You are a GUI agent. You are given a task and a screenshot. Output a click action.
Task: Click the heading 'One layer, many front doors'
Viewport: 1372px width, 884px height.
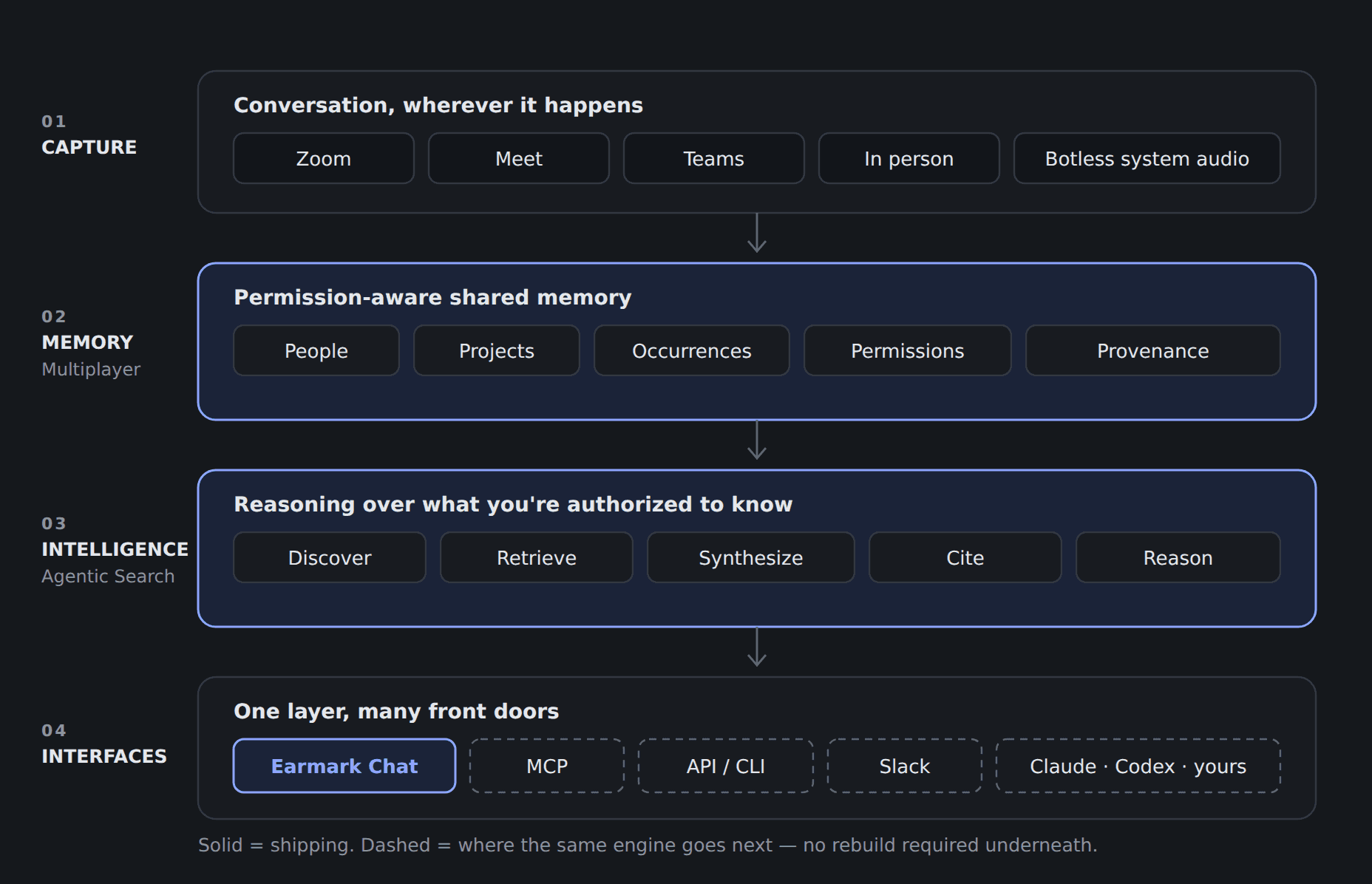396,711
